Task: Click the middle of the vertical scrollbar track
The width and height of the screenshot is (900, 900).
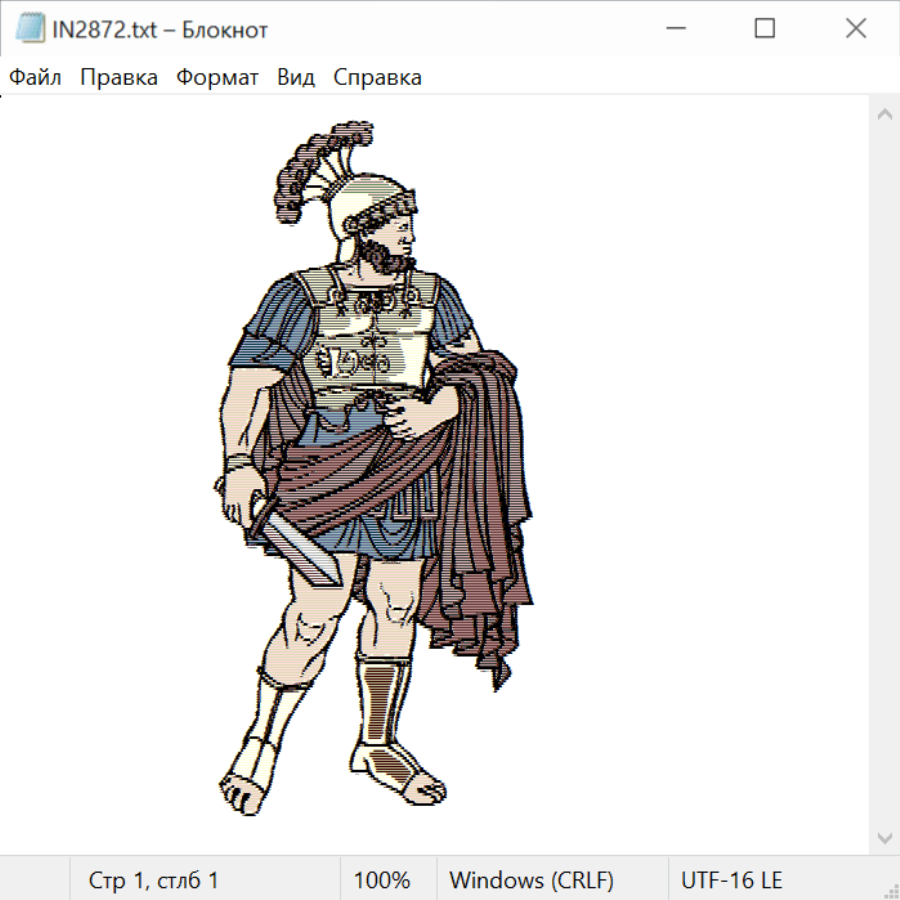Action: (884, 475)
